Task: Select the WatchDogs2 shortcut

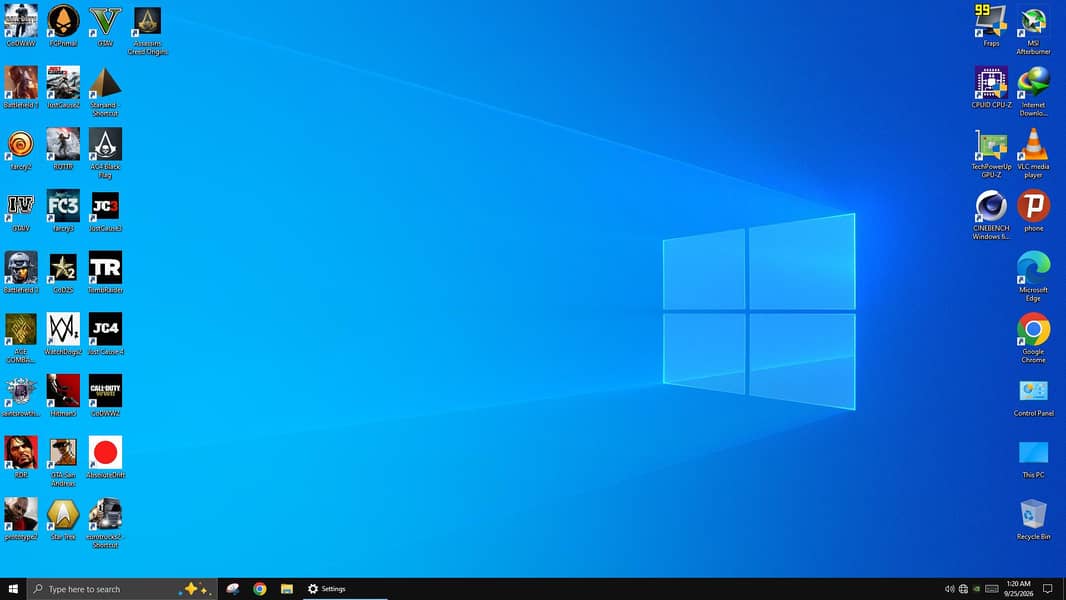Action: tap(63, 330)
